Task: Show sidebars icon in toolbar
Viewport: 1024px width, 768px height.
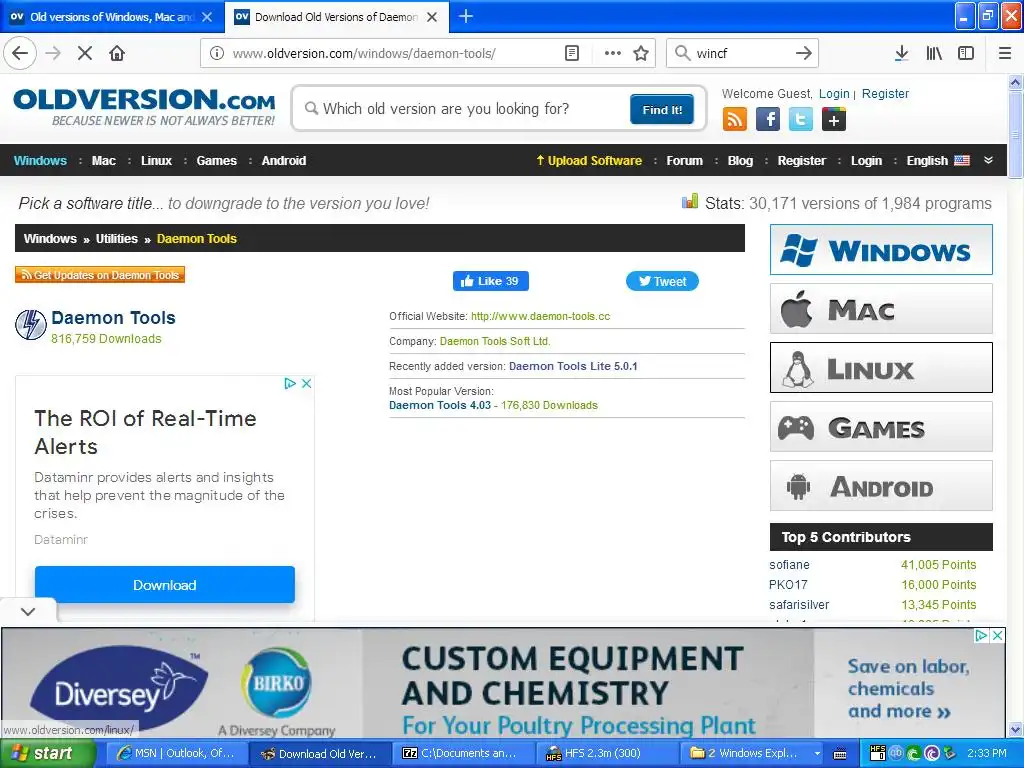Action: pos(966,53)
